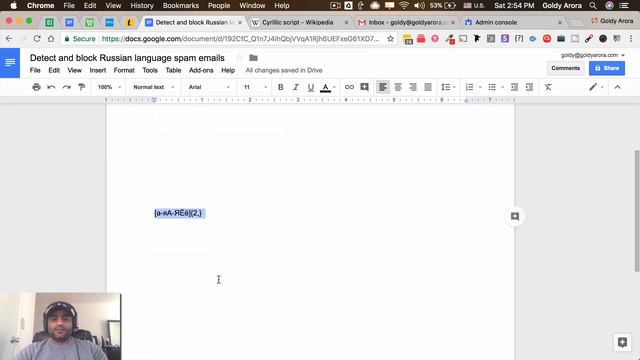Open the Add-ons menu
The height and width of the screenshot is (360, 640).
(201, 70)
